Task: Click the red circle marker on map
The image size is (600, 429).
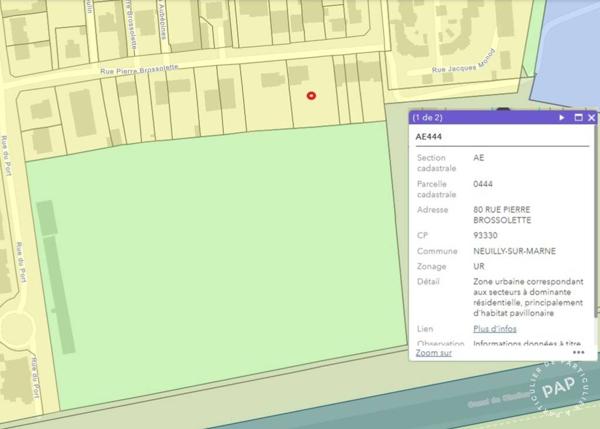Action: (x=311, y=96)
